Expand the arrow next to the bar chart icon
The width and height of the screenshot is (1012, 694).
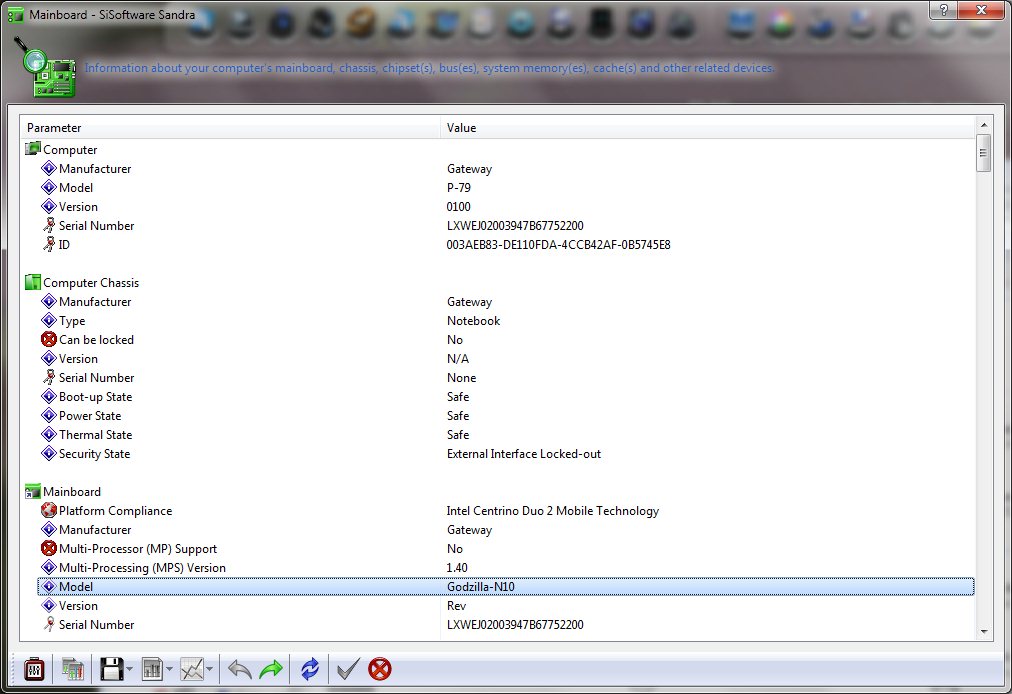169,669
